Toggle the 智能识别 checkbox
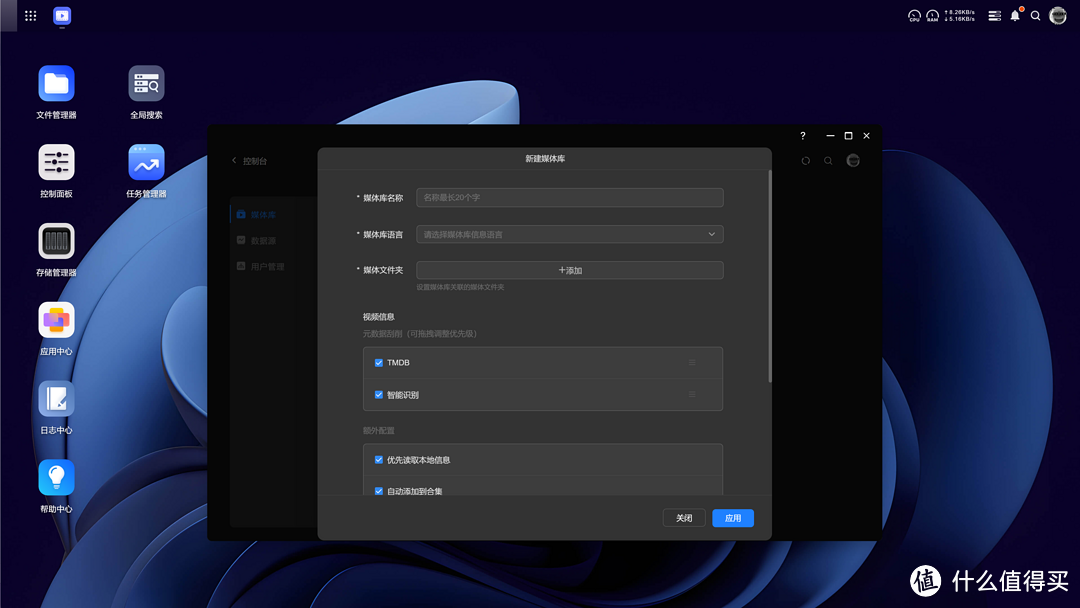Image resolution: width=1080 pixels, height=608 pixels. click(379, 395)
